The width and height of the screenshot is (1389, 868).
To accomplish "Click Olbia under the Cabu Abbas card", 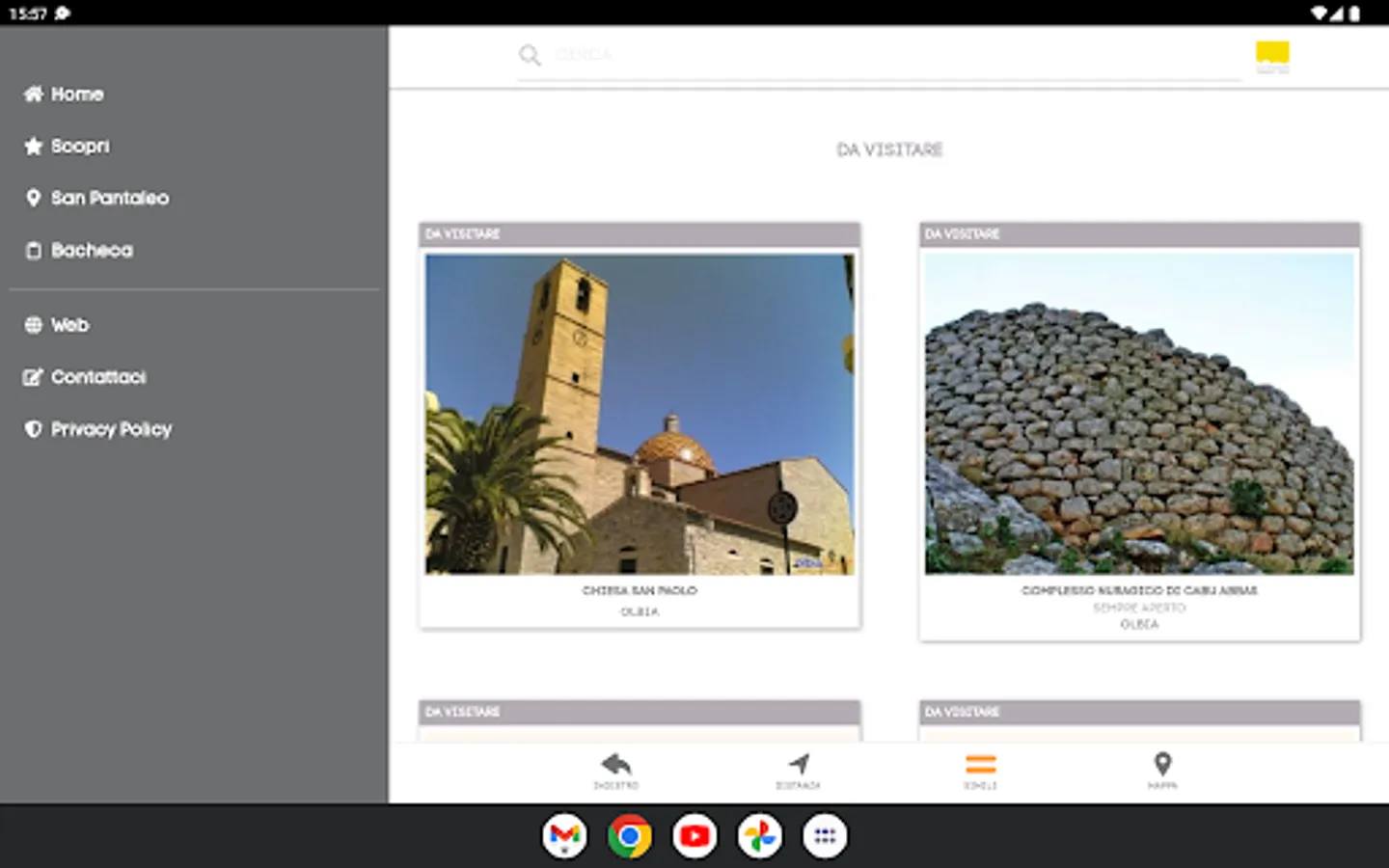I will [1139, 624].
